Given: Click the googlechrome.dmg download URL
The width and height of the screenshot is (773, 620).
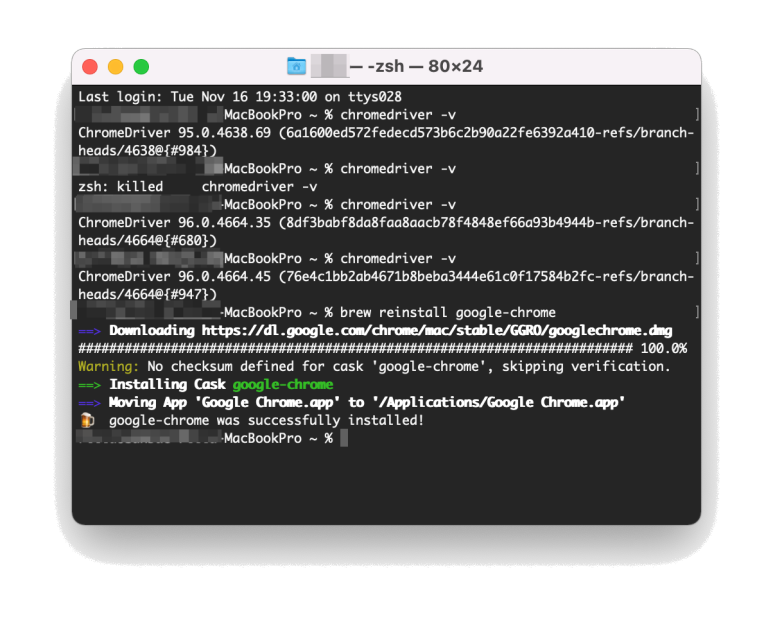Looking at the screenshot, I should (x=437, y=330).
